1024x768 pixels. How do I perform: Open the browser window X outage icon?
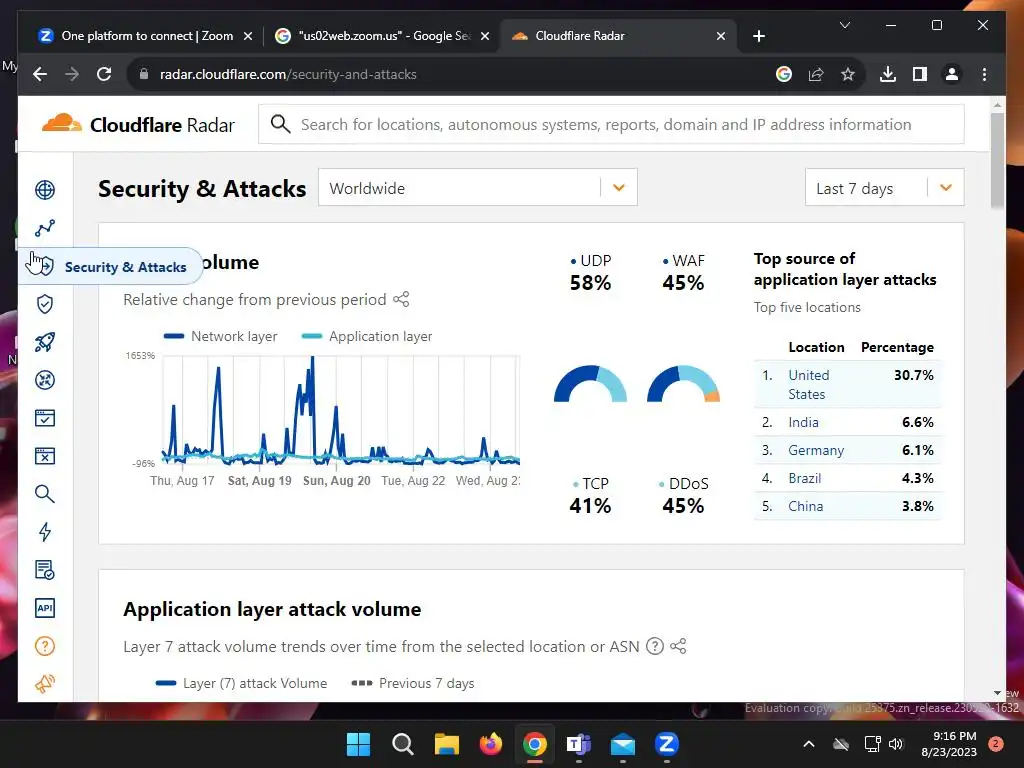coord(44,456)
